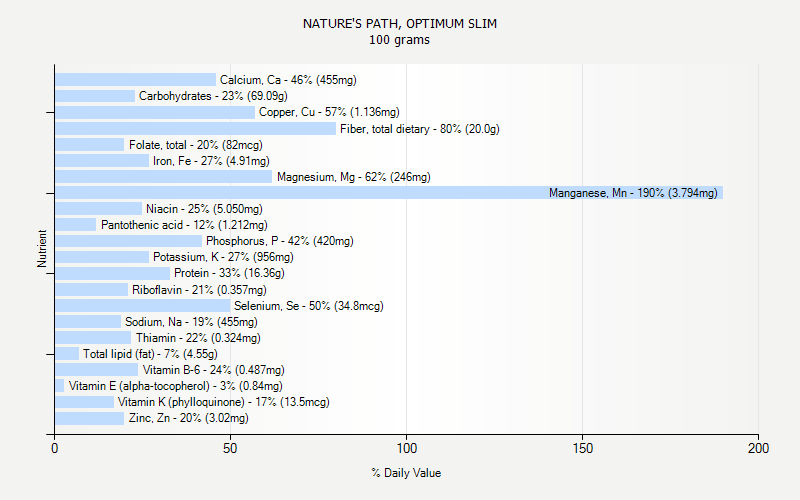
Task: Click the chart title NATURE'S PATH, OPTIMUM SLIM
Action: [x=399, y=23]
